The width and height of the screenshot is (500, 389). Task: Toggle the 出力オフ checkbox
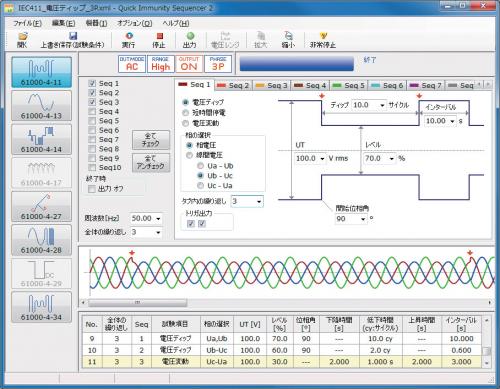click(x=92, y=189)
